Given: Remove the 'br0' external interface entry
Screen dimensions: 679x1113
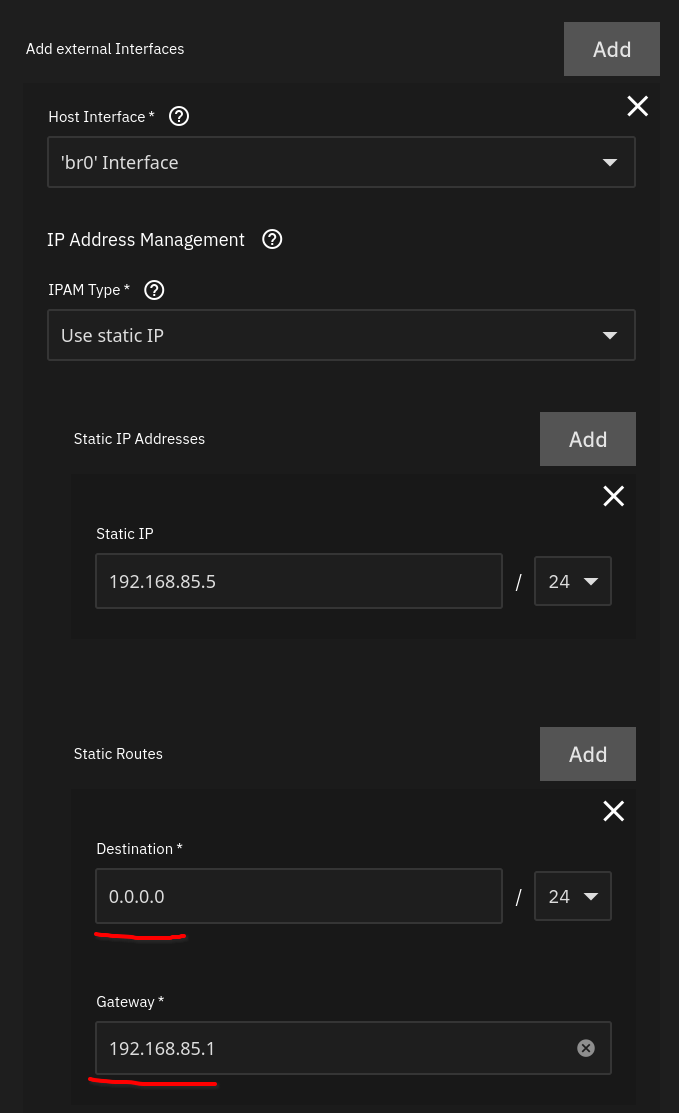Looking at the screenshot, I should pyautogui.click(x=637, y=106).
